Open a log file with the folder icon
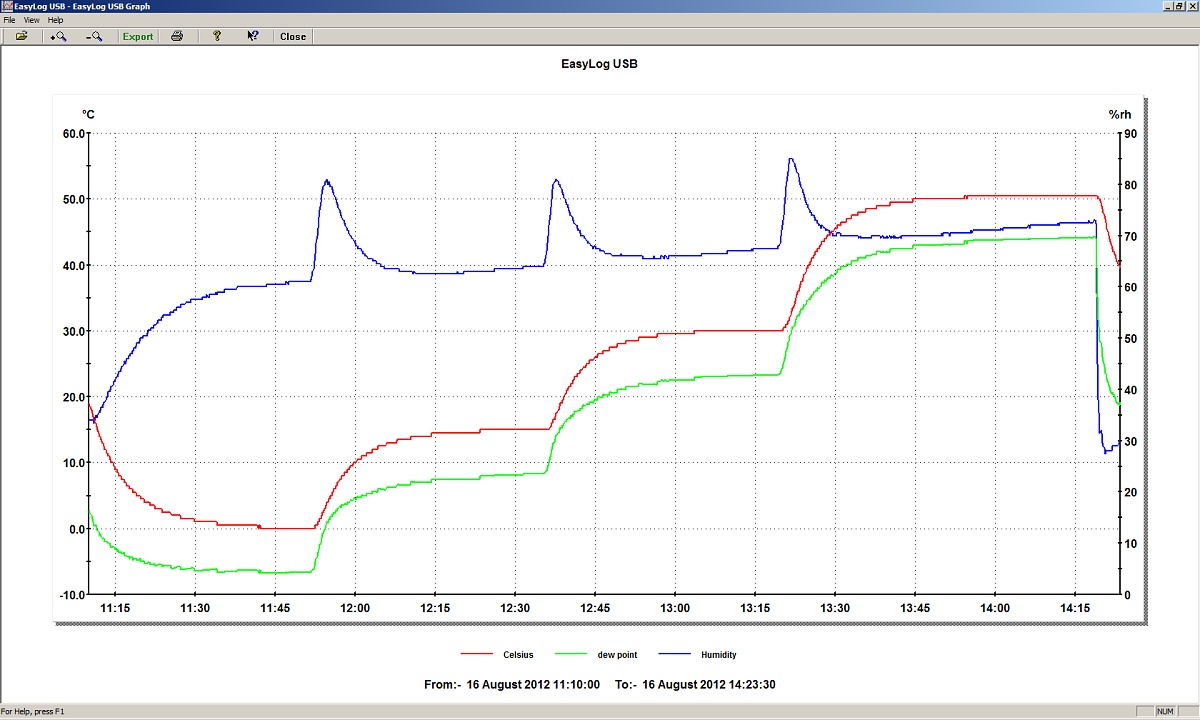Image resolution: width=1200 pixels, height=720 pixels. pos(21,36)
